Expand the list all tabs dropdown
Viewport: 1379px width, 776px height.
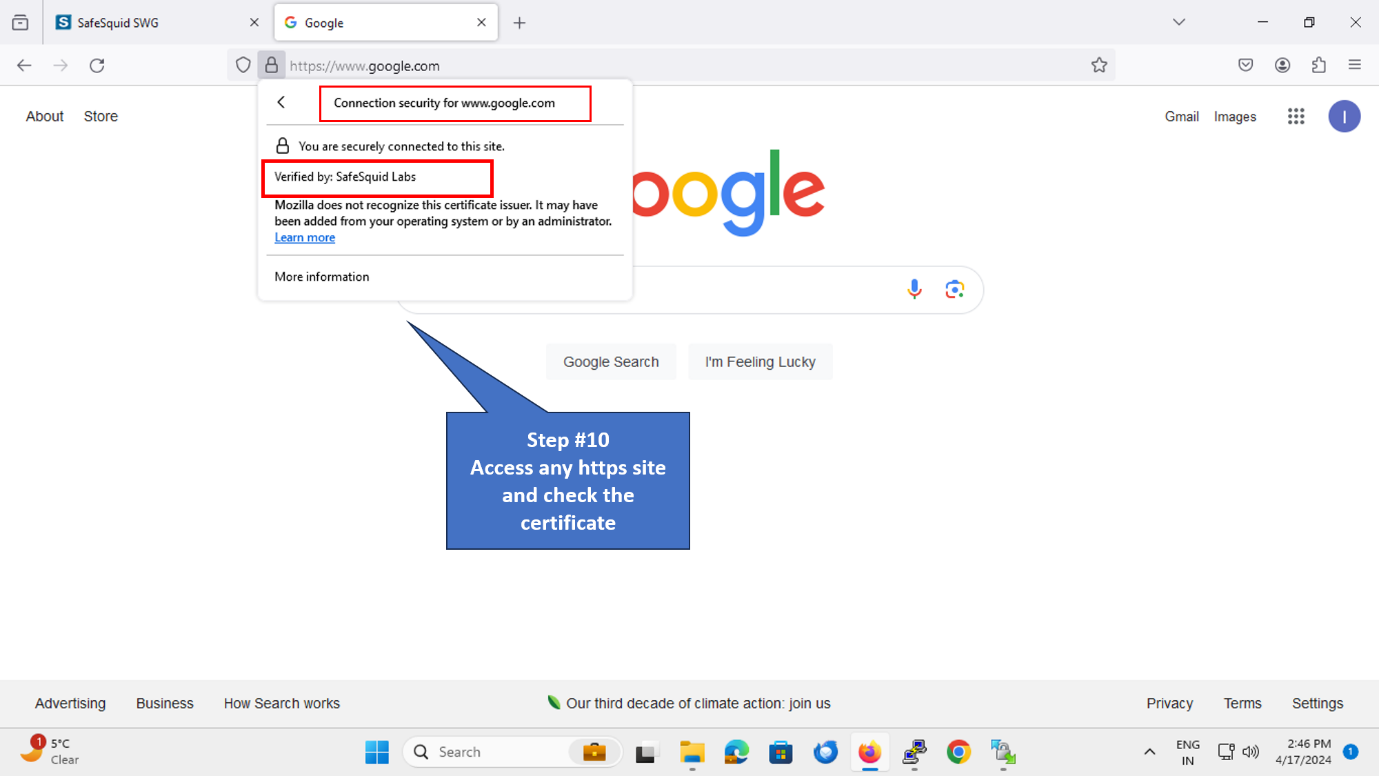(x=1179, y=22)
